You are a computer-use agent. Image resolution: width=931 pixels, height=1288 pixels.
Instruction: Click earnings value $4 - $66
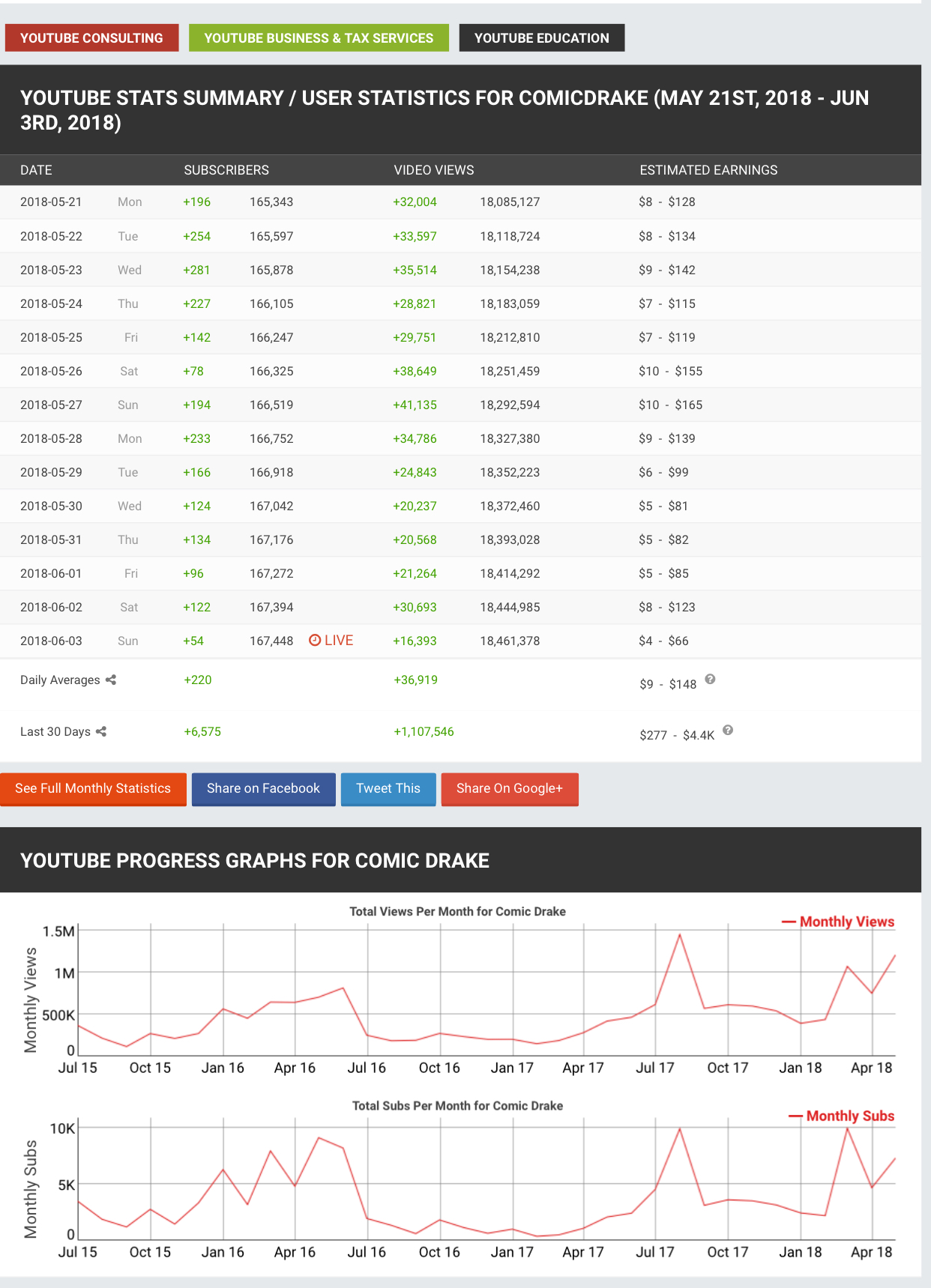[x=663, y=641]
